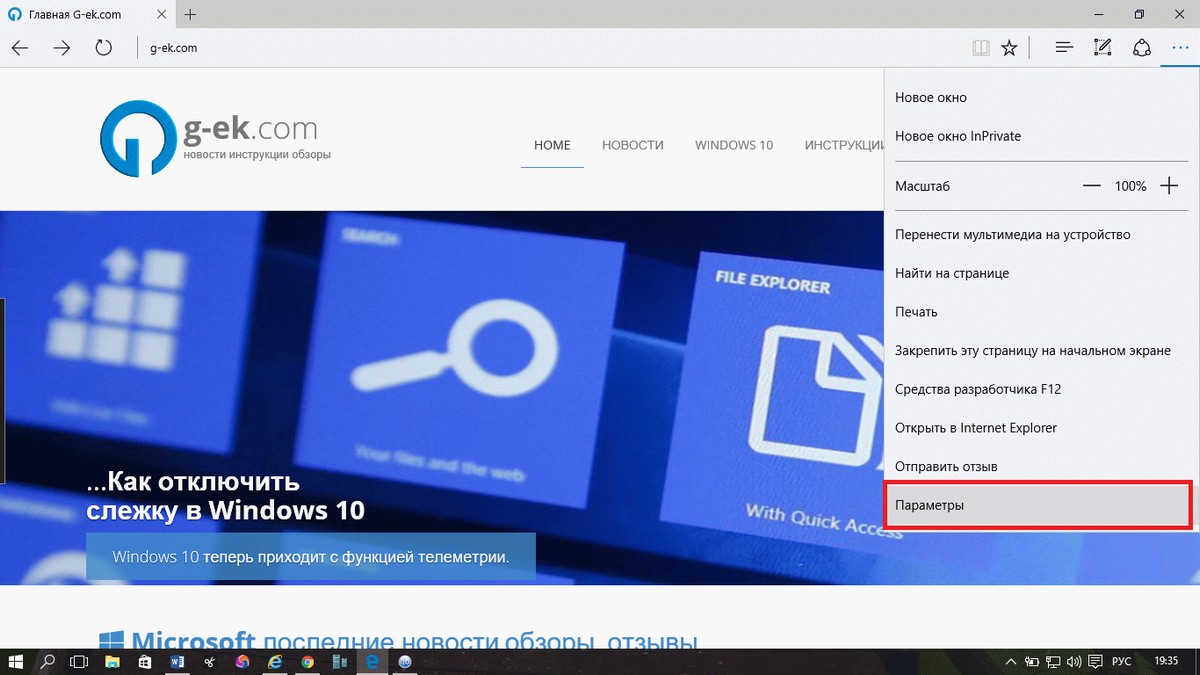
Task: Select Закрепить эту страницу на начальном экране
Action: tap(1042, 351)
